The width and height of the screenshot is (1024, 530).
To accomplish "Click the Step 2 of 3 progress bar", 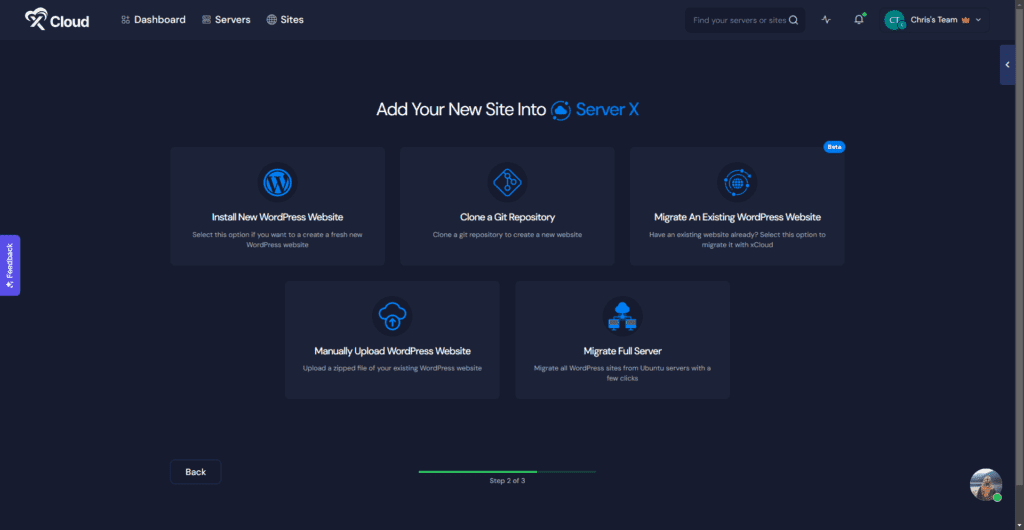I will (x=507, y=471).
